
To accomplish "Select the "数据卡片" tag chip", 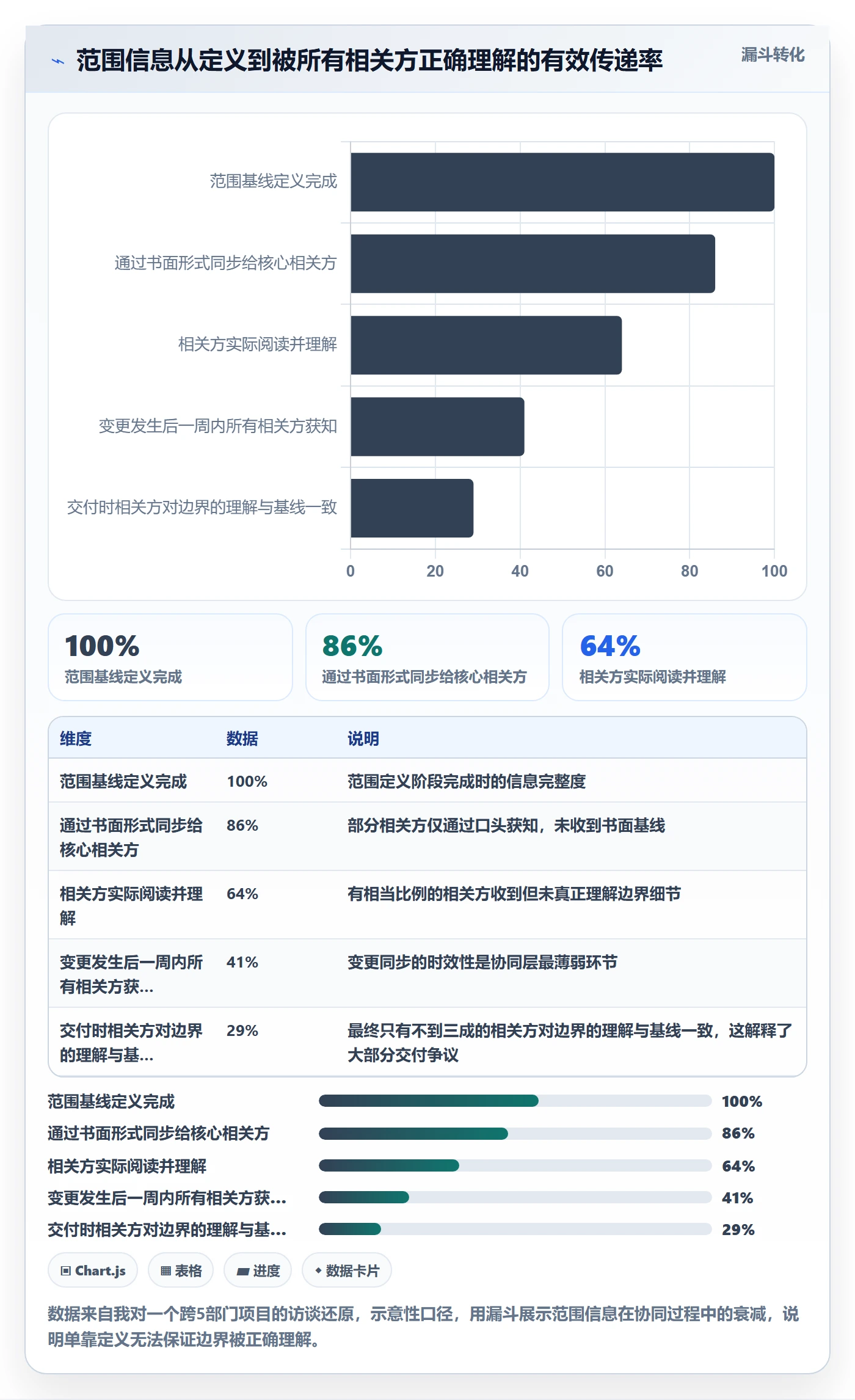I will pos(347,1271).
